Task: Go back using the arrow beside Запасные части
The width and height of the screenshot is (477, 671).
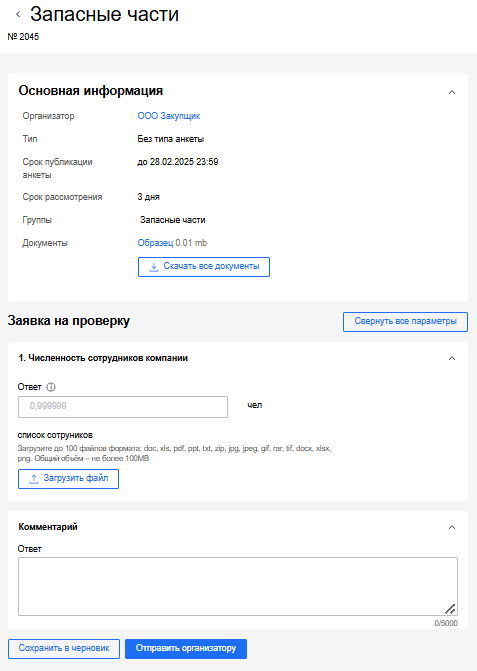Action: coord(18,15)
